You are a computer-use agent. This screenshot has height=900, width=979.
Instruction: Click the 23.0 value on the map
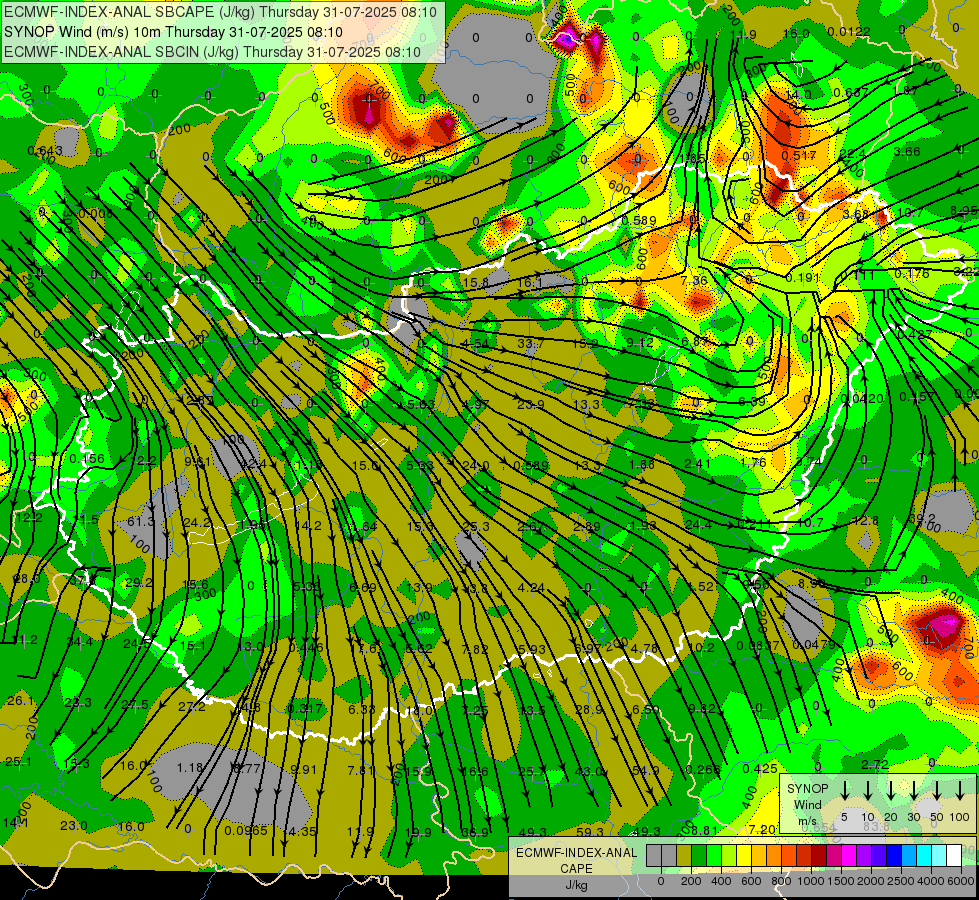tap(74, 826)
